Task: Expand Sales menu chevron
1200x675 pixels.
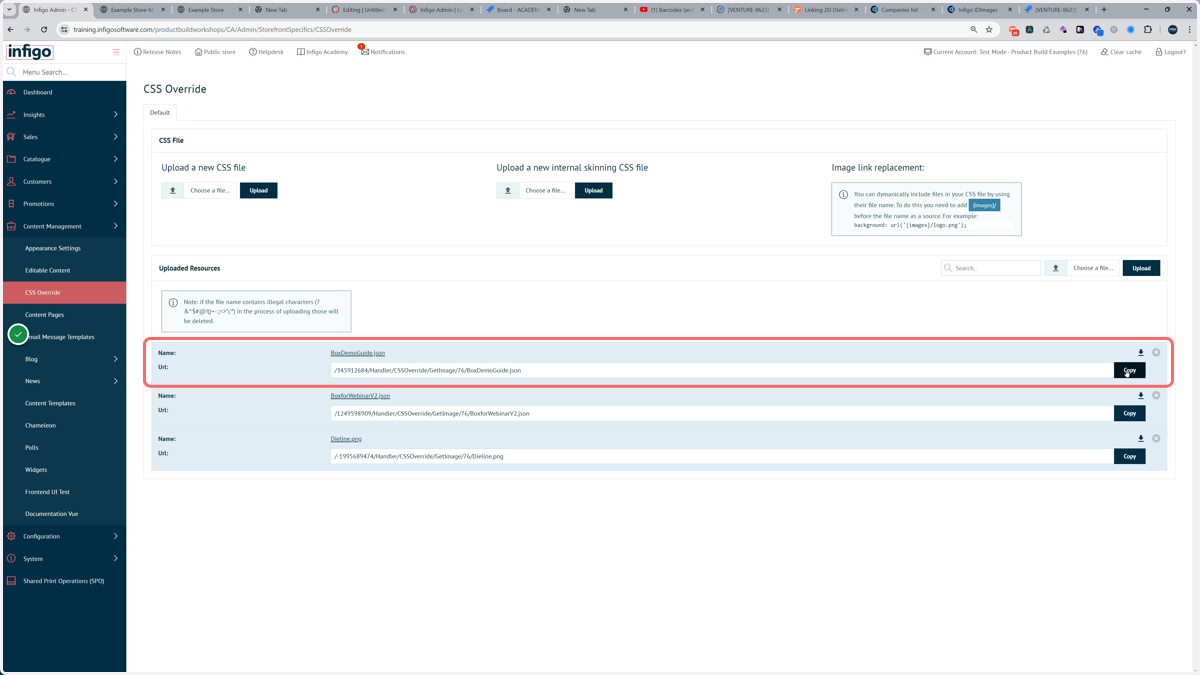Action: point(116,137)
